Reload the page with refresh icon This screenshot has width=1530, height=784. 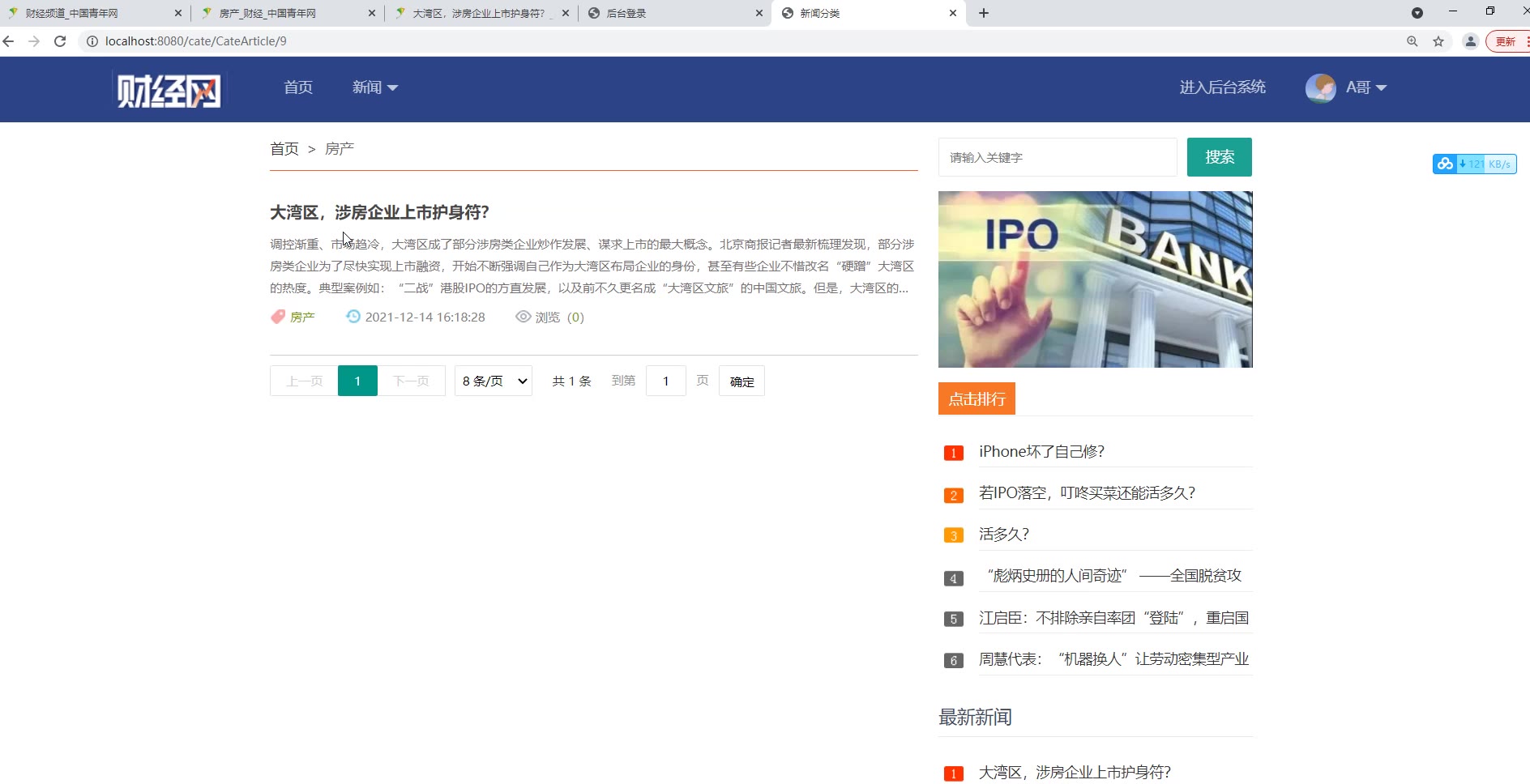(60, 41)
